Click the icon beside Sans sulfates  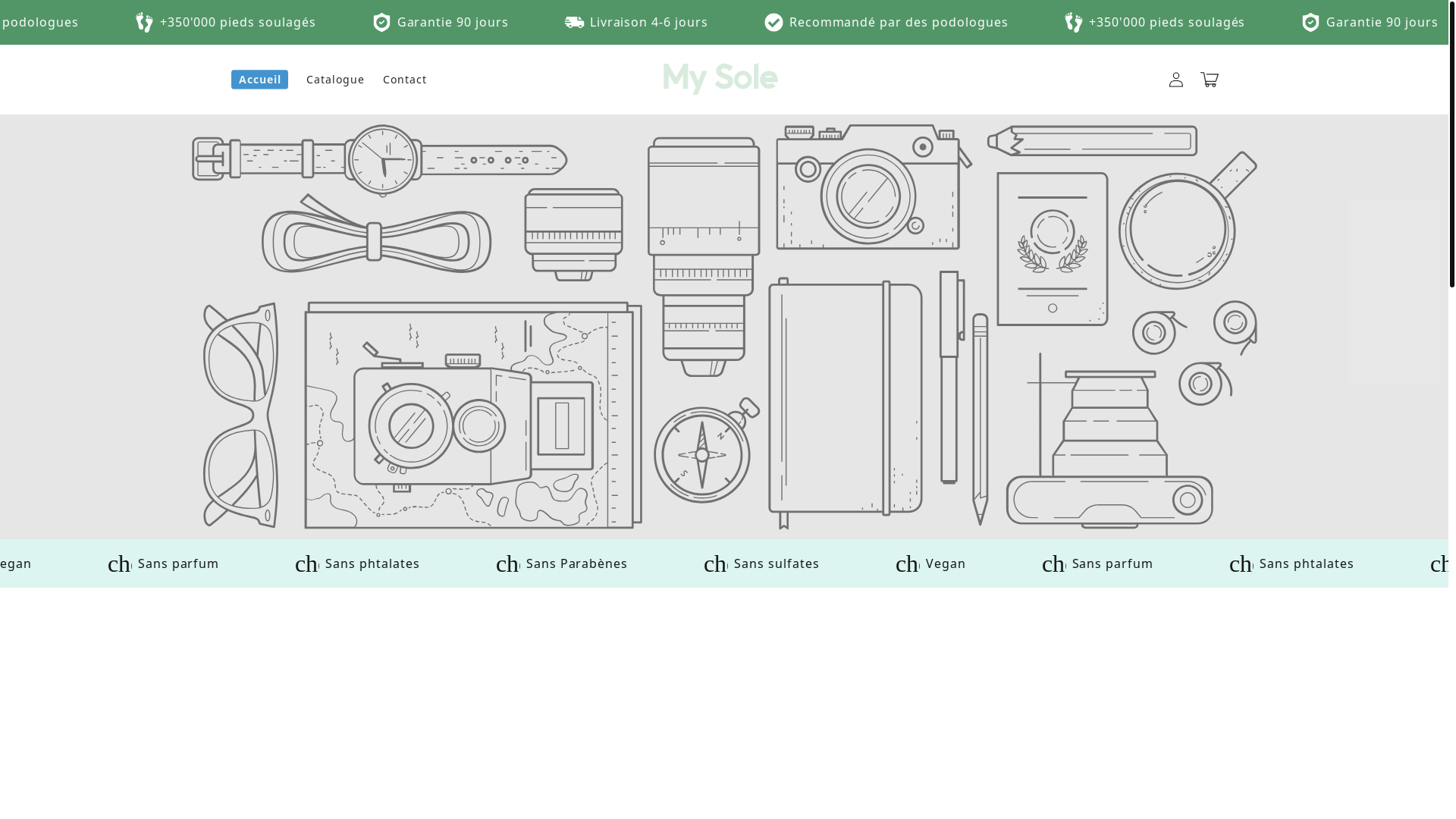(715, 563)
